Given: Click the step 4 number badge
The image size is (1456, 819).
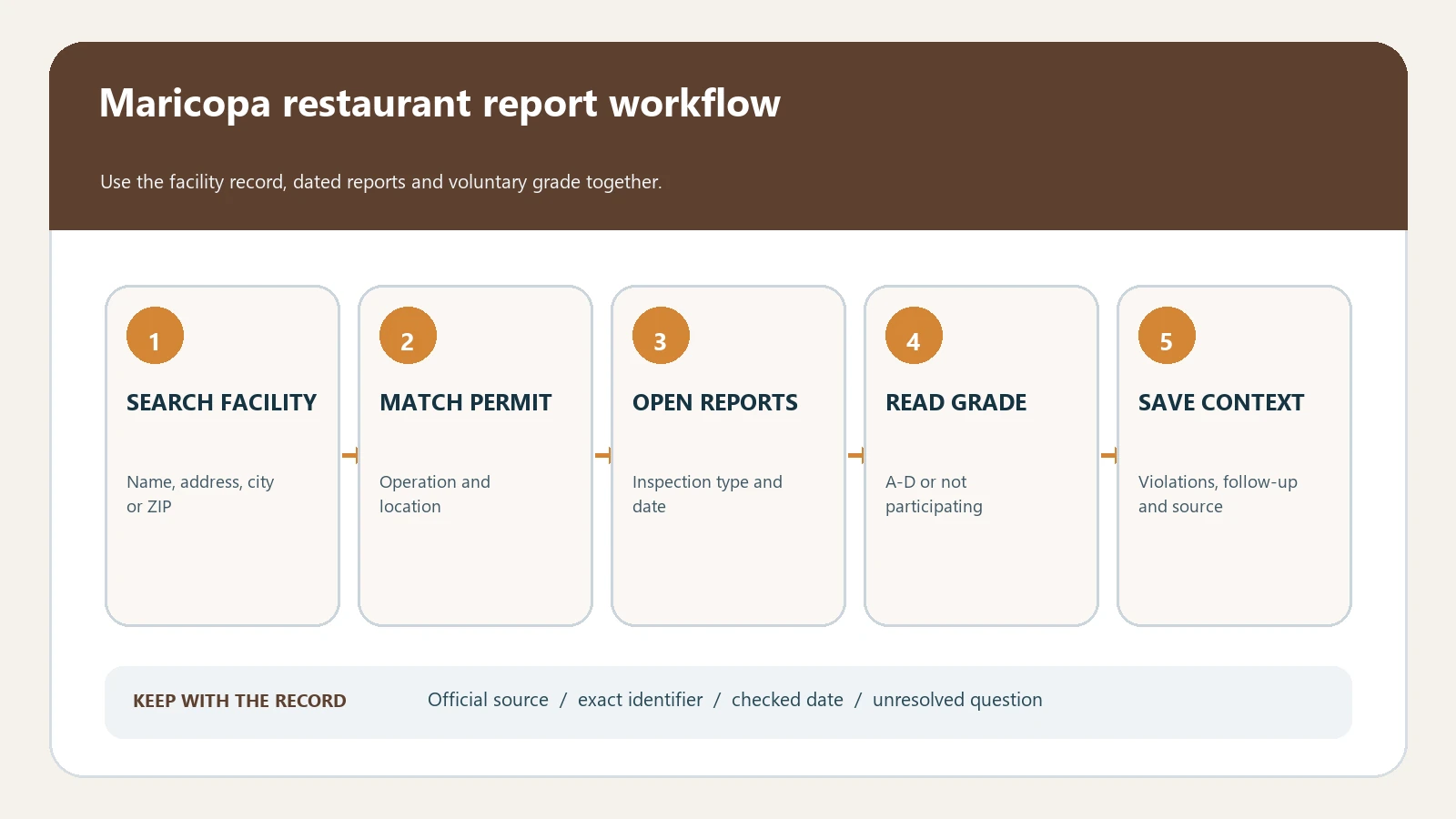Looking at the screenshot, I should coord(914,336).
